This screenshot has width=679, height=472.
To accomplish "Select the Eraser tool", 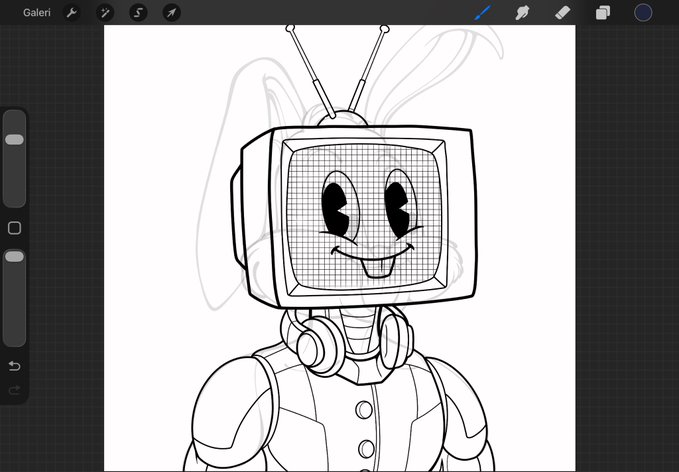I will pyautogui.click(x=563, y=13).
